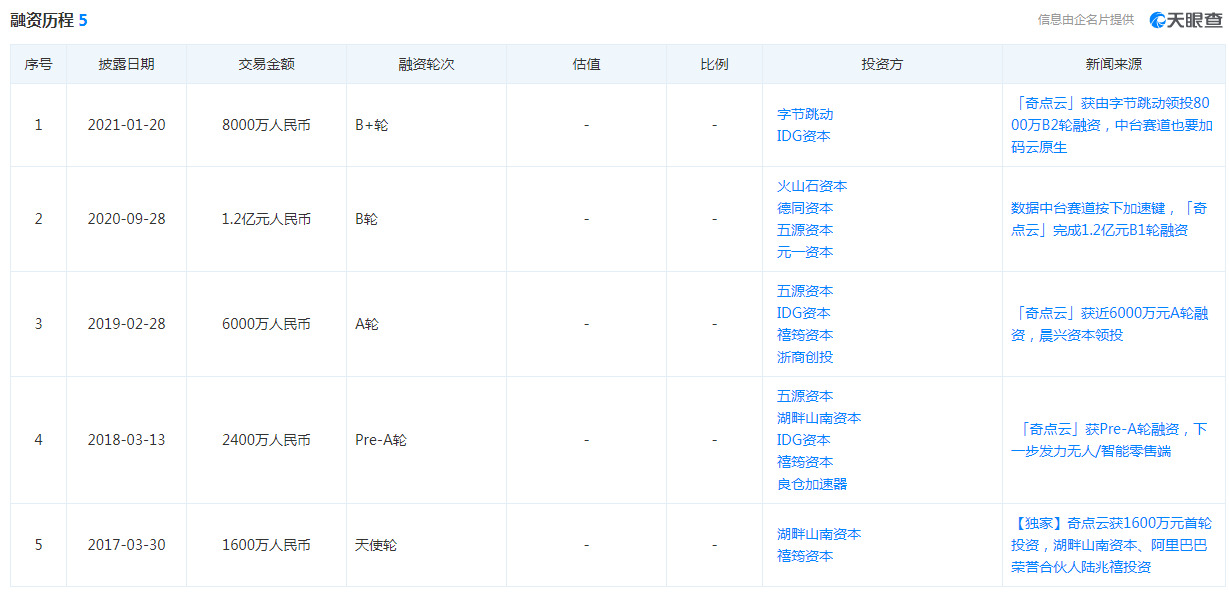Select the 新闻来源 column header
Viewport: 1229px width, 597px height.
(1114, 64)
